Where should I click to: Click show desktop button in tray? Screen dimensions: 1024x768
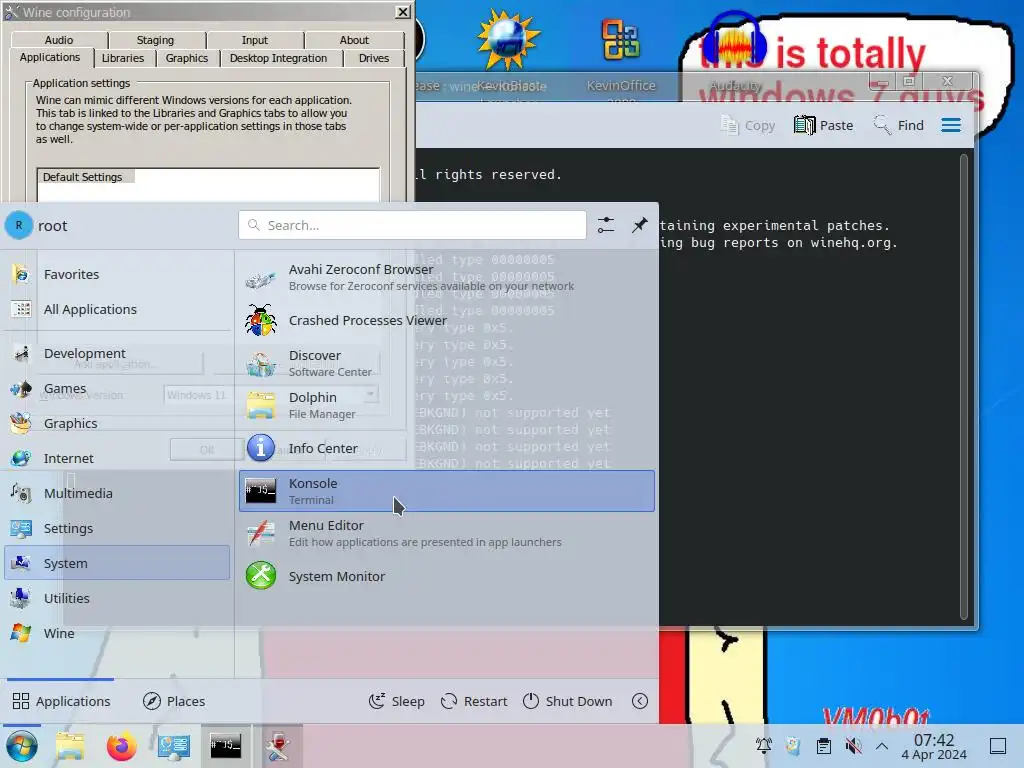tap(998, 746)
